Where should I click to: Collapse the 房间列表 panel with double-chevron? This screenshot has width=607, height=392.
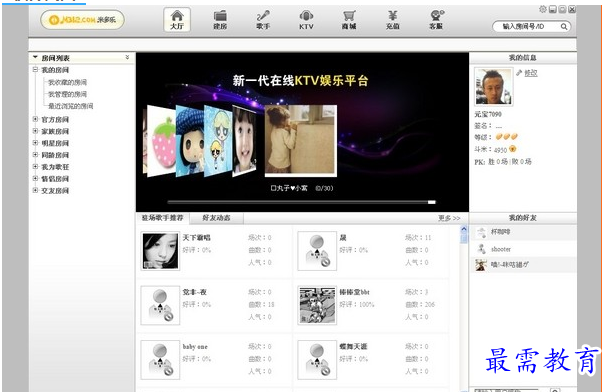tap(127, 57)
